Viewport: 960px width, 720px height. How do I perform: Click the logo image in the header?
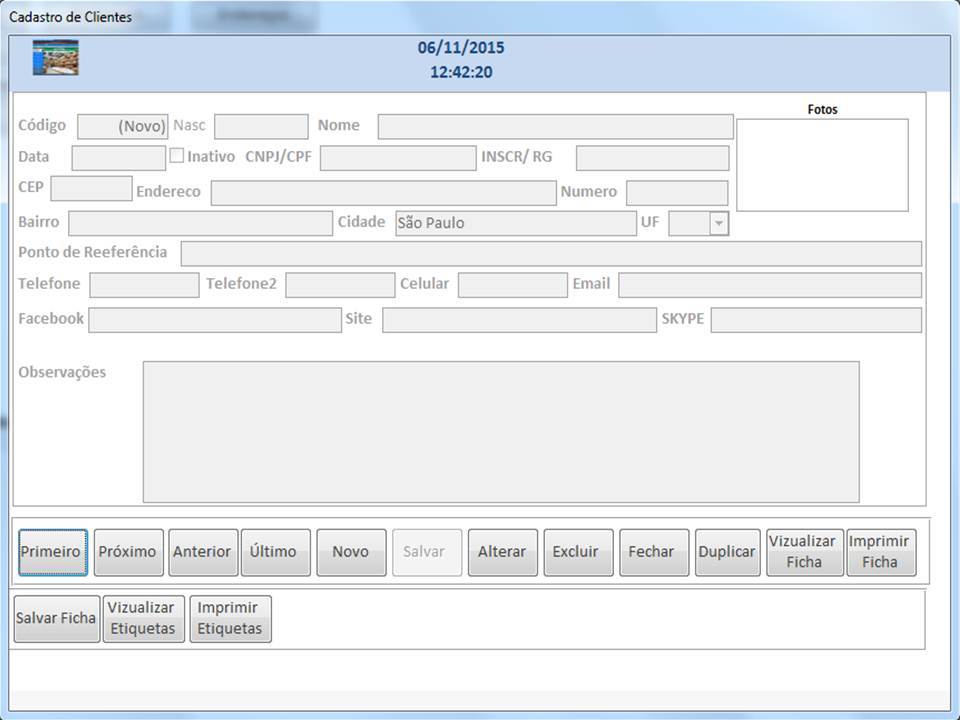coord(55,58)
